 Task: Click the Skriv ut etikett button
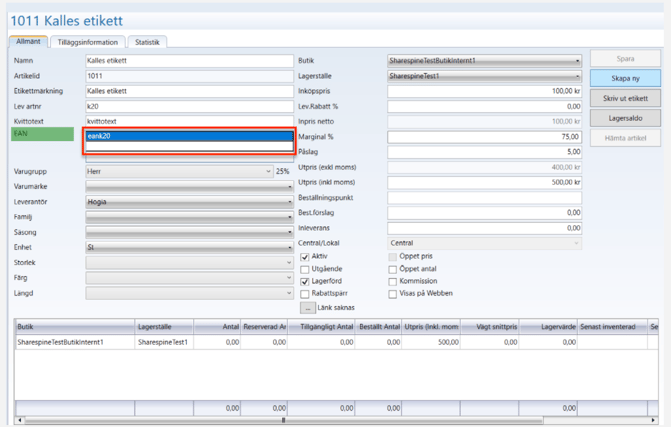point(625,98)
